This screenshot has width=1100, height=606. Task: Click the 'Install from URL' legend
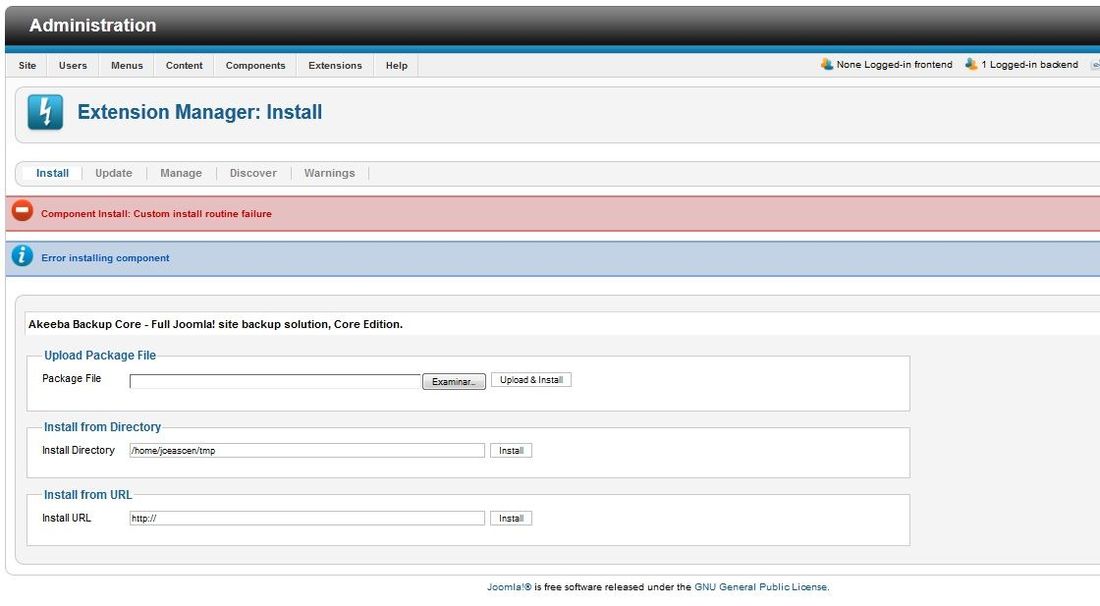click(88, 495)
